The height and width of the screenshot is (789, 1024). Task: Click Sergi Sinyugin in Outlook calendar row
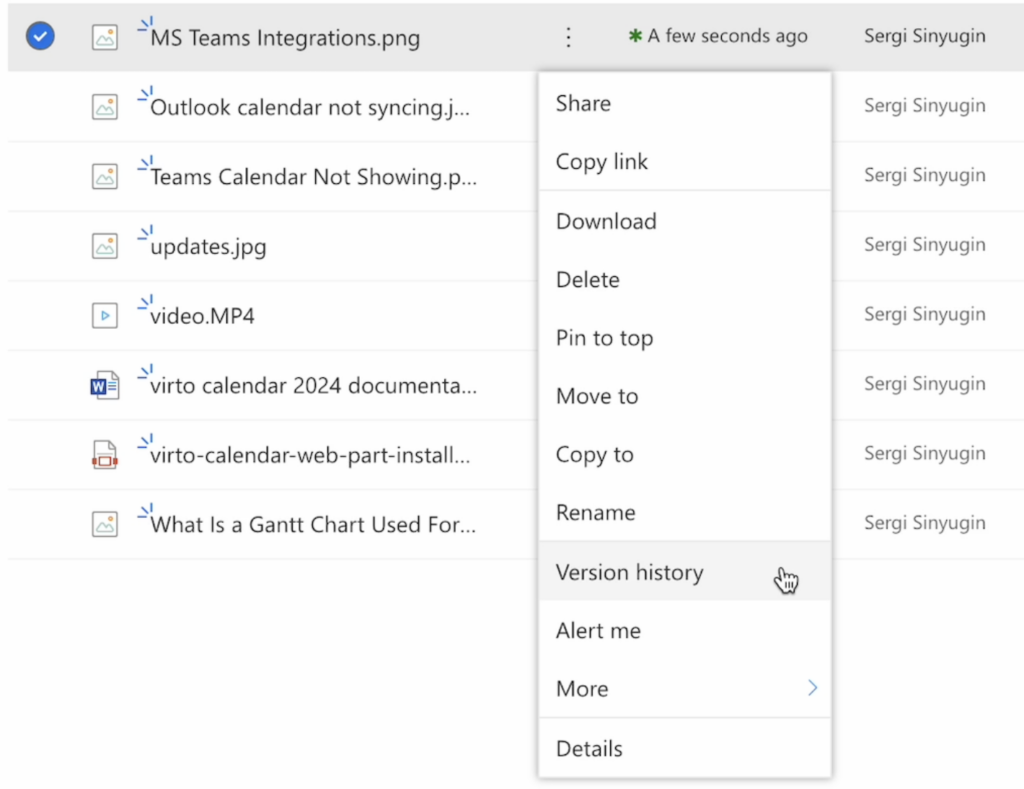925,105
